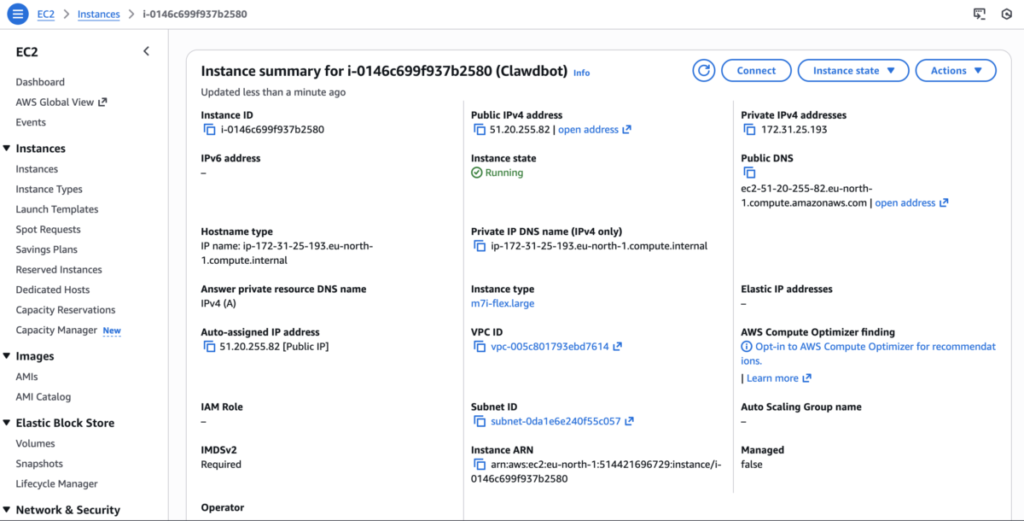Copy the Public IPv4 address
Screen dimensions: 1024x521
pyautogui.click(x=479, y=130)
